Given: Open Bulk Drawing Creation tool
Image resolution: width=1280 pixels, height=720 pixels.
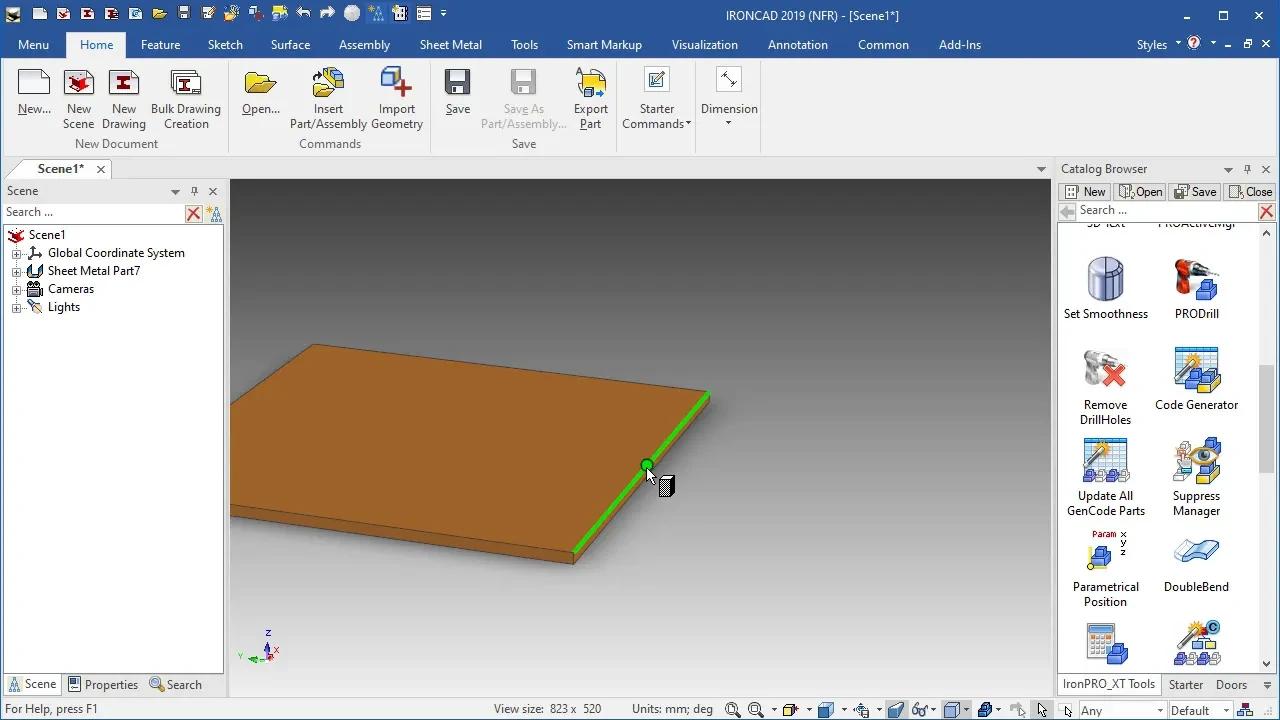Looking at the screenshot, I should tap(186, 100).
